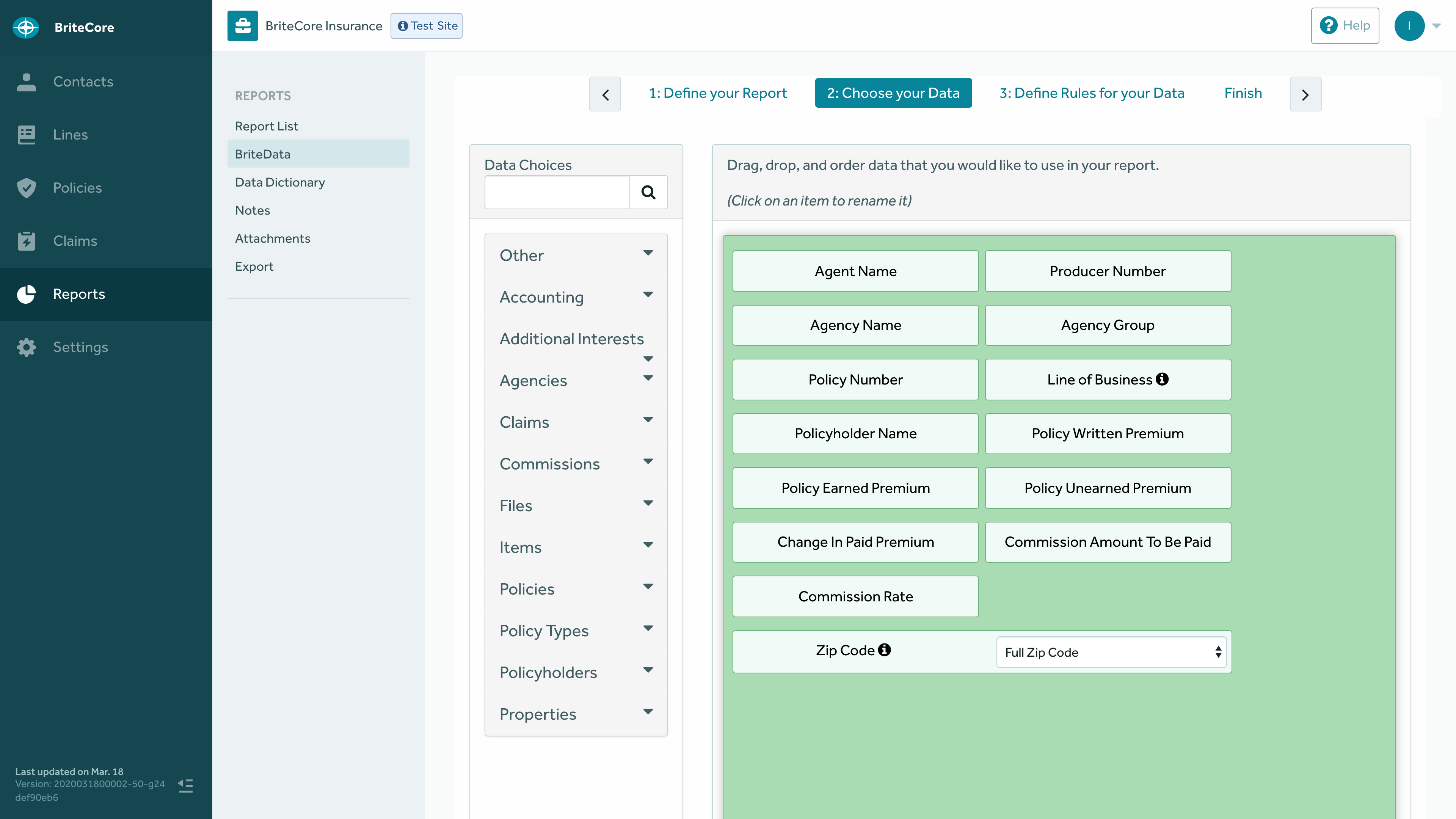Select the Policy Unearned Premium item
Image resolution: width=1456 pixels, height=819 pixels.
click(x=1108, y=488)
